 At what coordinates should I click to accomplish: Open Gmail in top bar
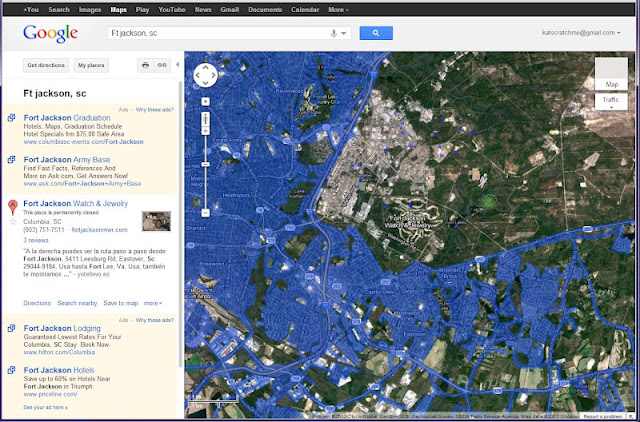tap(230, 9)
